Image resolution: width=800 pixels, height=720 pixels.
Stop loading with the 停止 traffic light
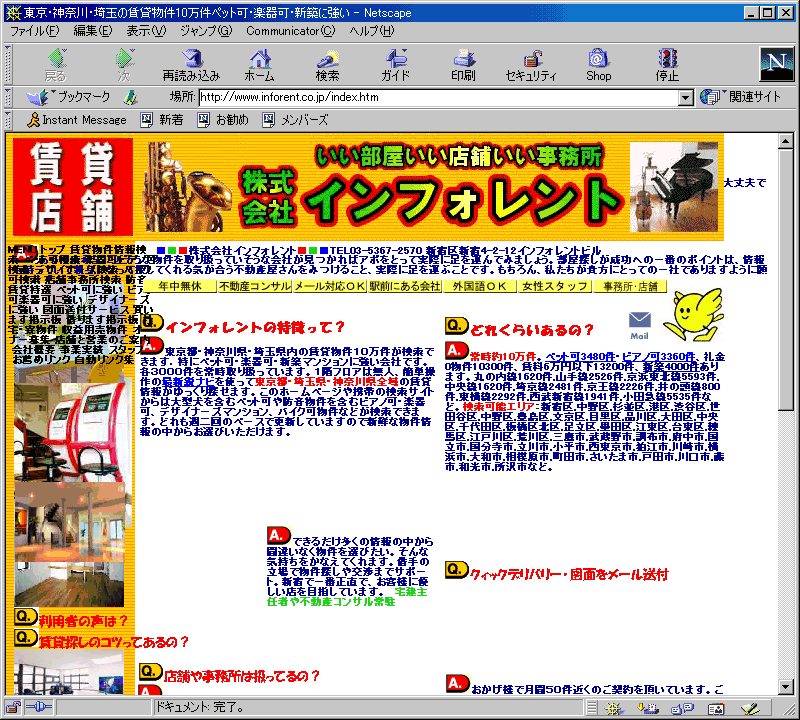pos(667,65)
